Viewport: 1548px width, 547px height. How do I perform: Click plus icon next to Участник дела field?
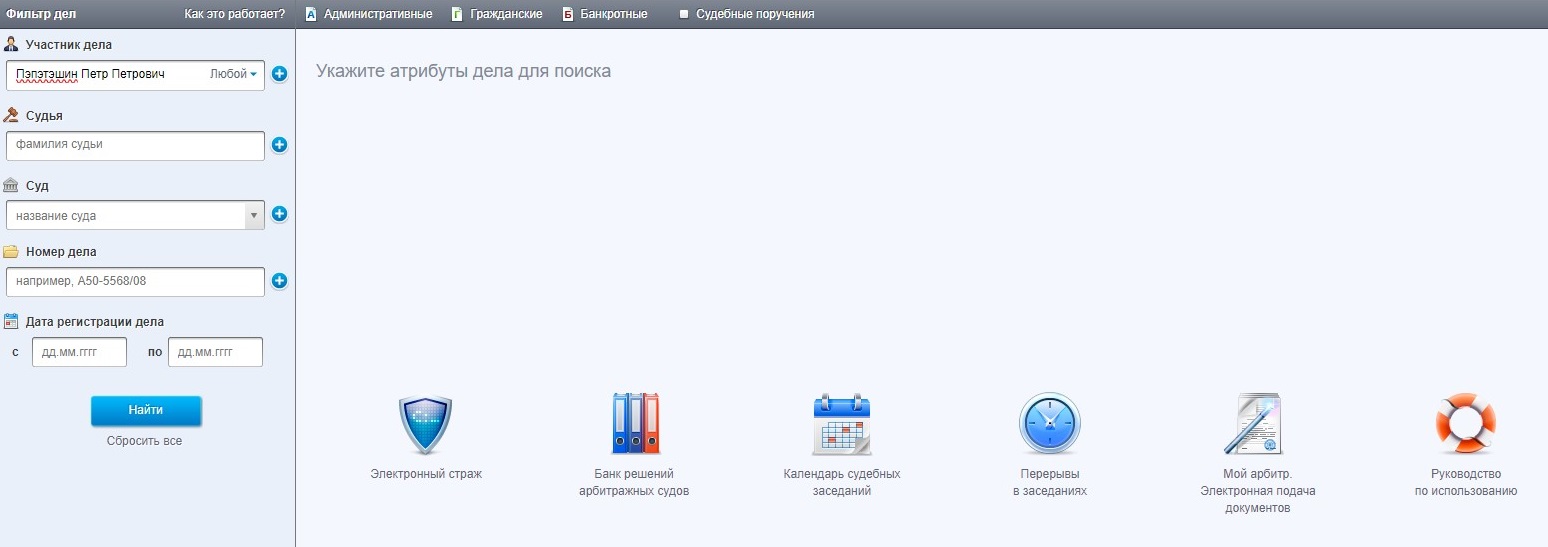[x=279, y=74]
